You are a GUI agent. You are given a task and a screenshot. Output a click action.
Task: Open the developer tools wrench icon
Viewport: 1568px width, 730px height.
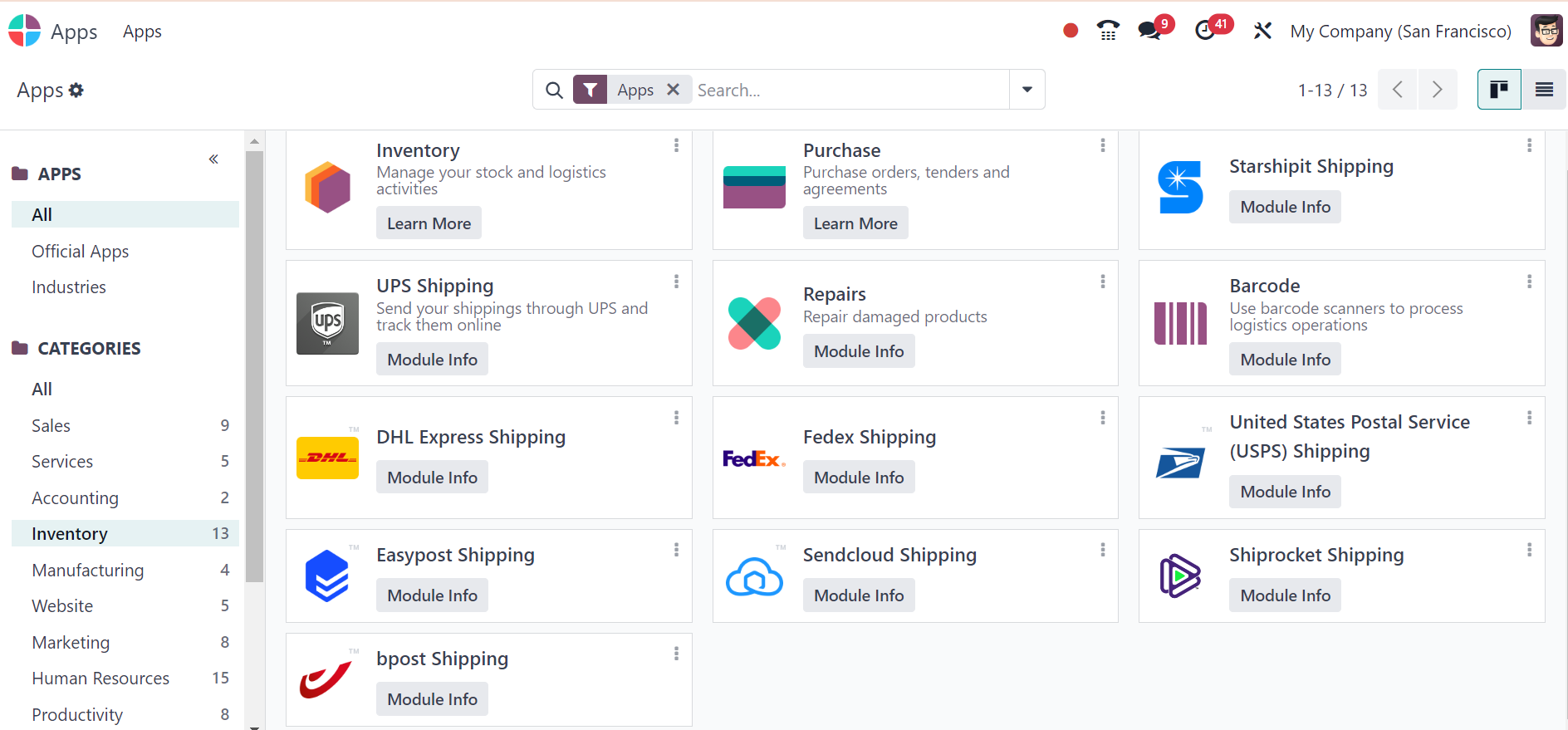click(x=1262, y=31)
